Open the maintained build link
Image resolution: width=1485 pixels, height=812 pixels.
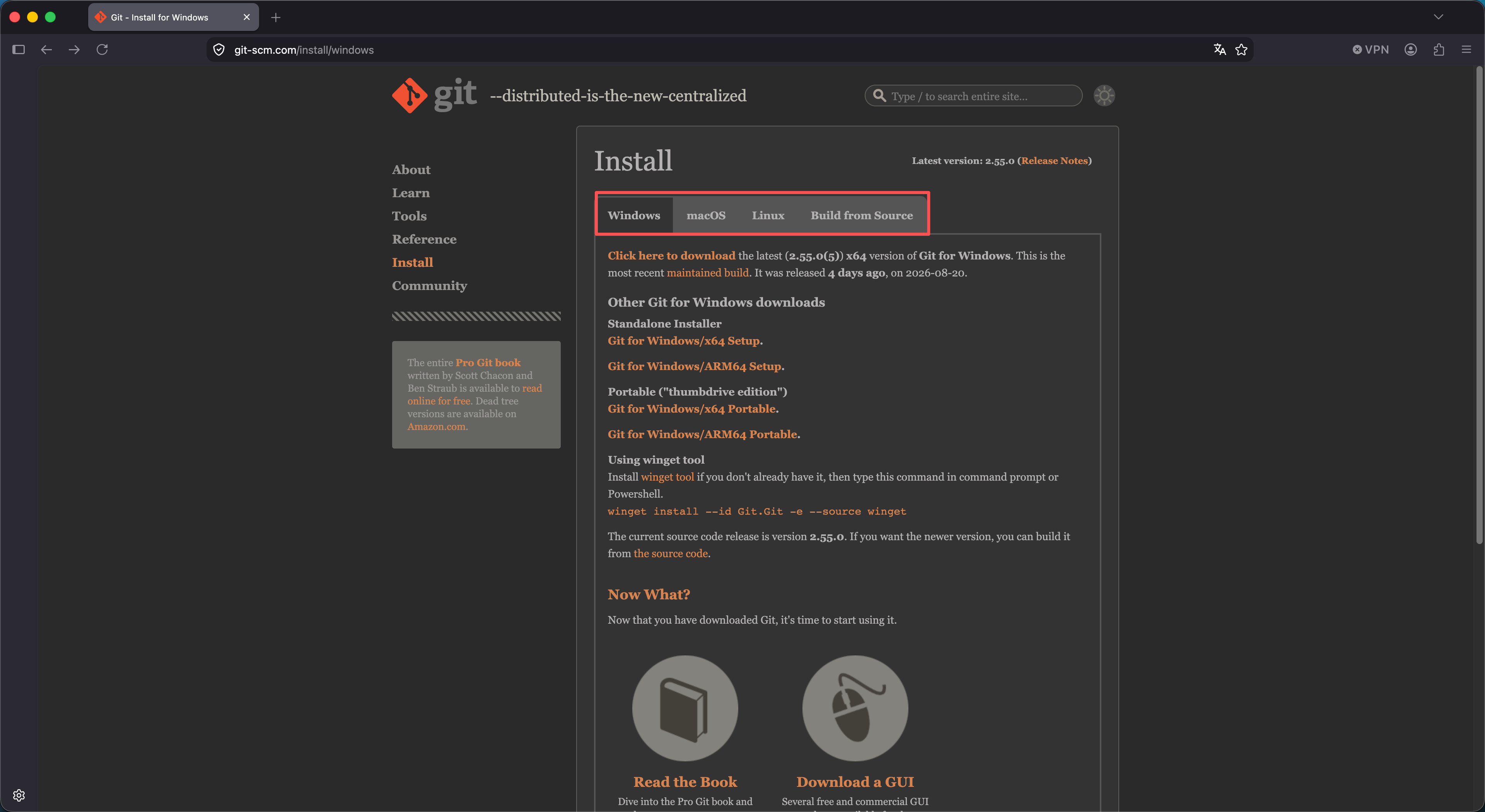[707, 273]
